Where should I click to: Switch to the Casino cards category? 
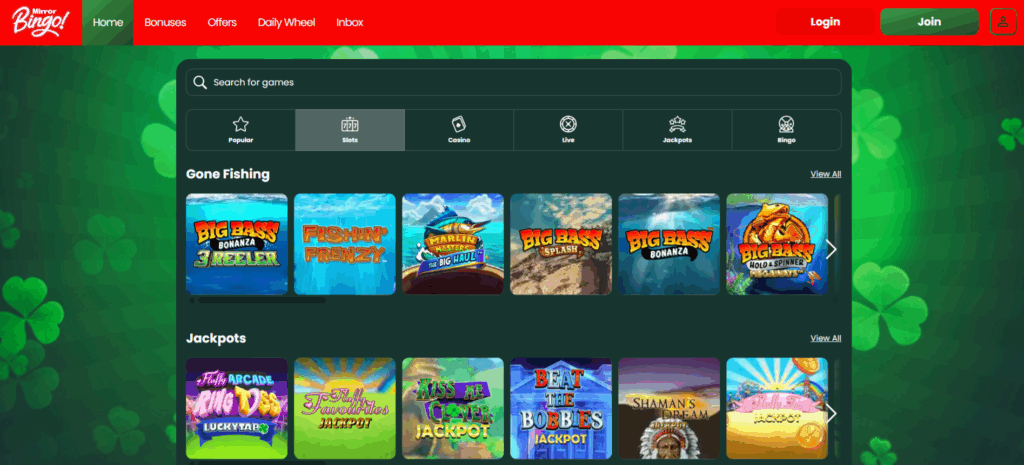click(x=459, y=130)
